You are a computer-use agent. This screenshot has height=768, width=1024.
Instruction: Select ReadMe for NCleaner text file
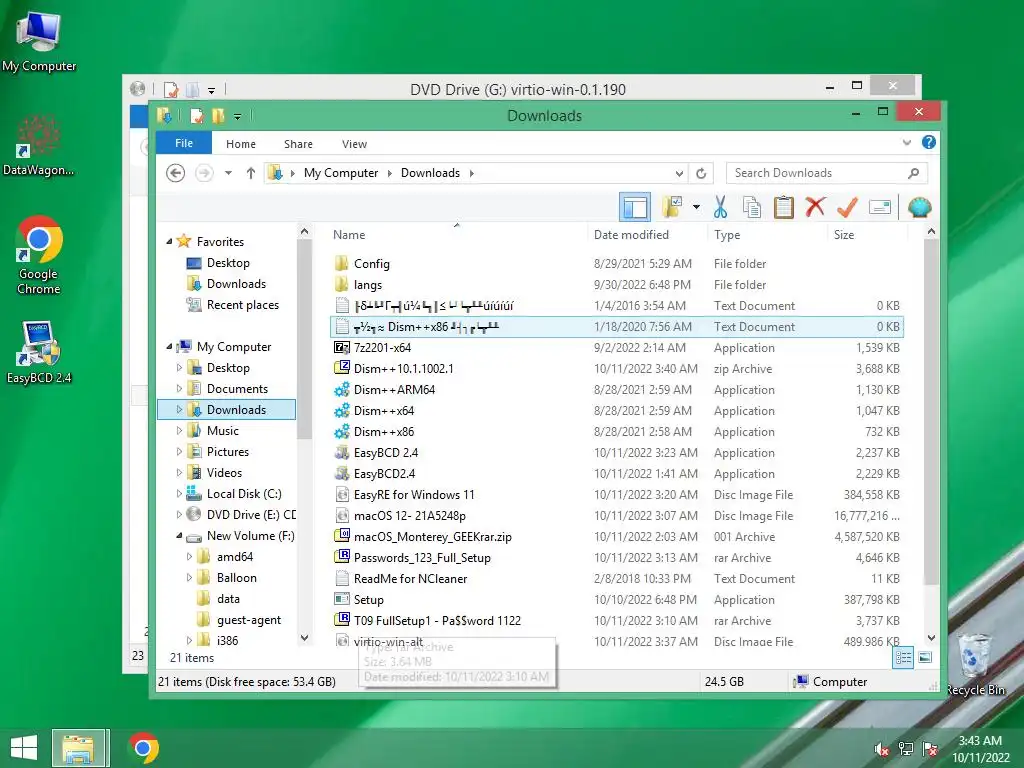pyautogui.click(x=410, y=579)
